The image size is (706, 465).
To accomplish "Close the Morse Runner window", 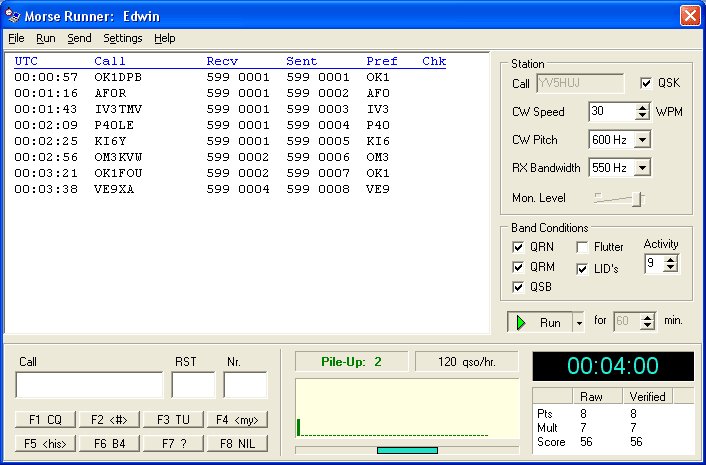I will click(x=690, y=16).
